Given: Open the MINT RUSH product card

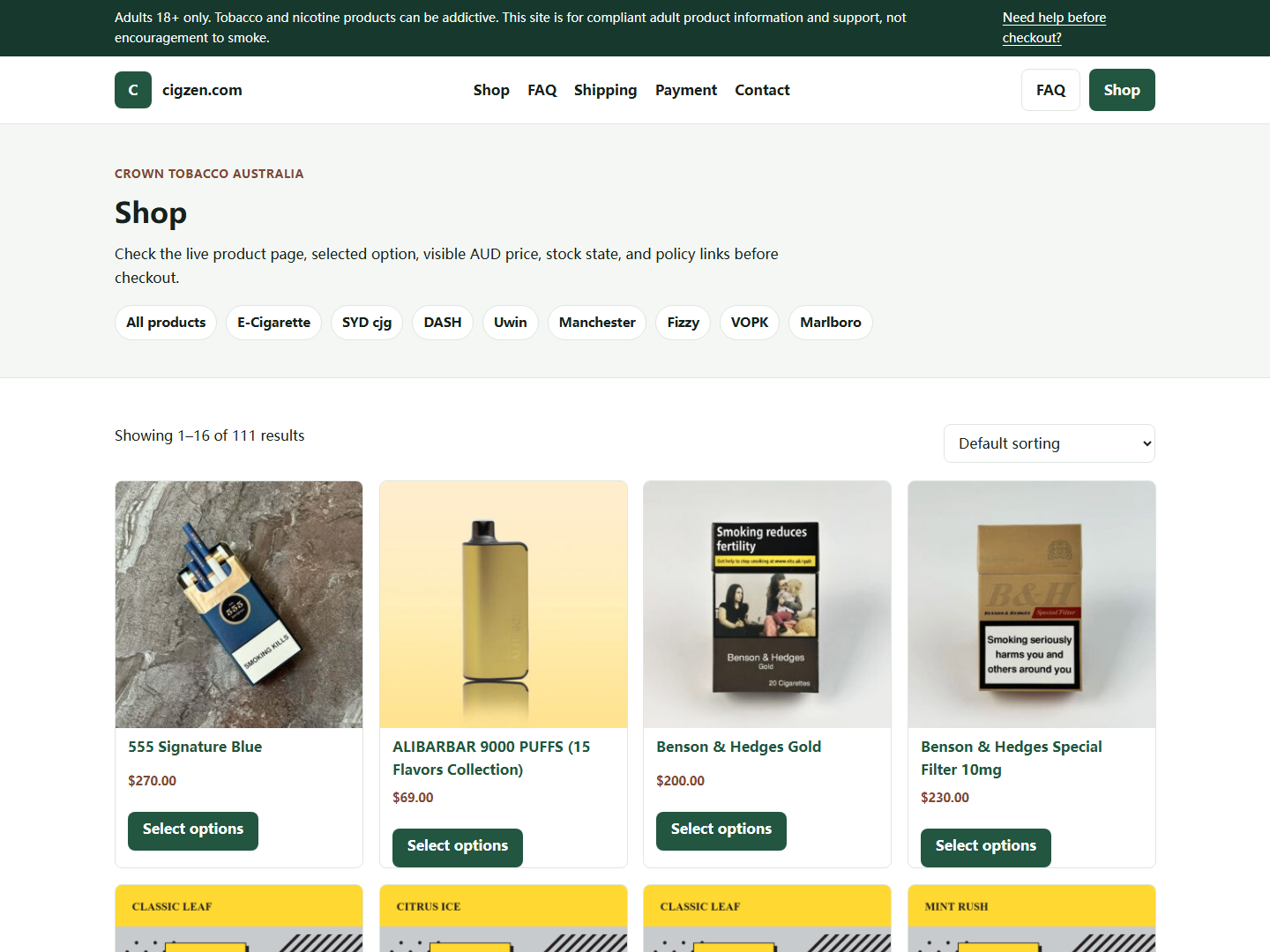Looking at the screenshot, I should (1032, 918).
